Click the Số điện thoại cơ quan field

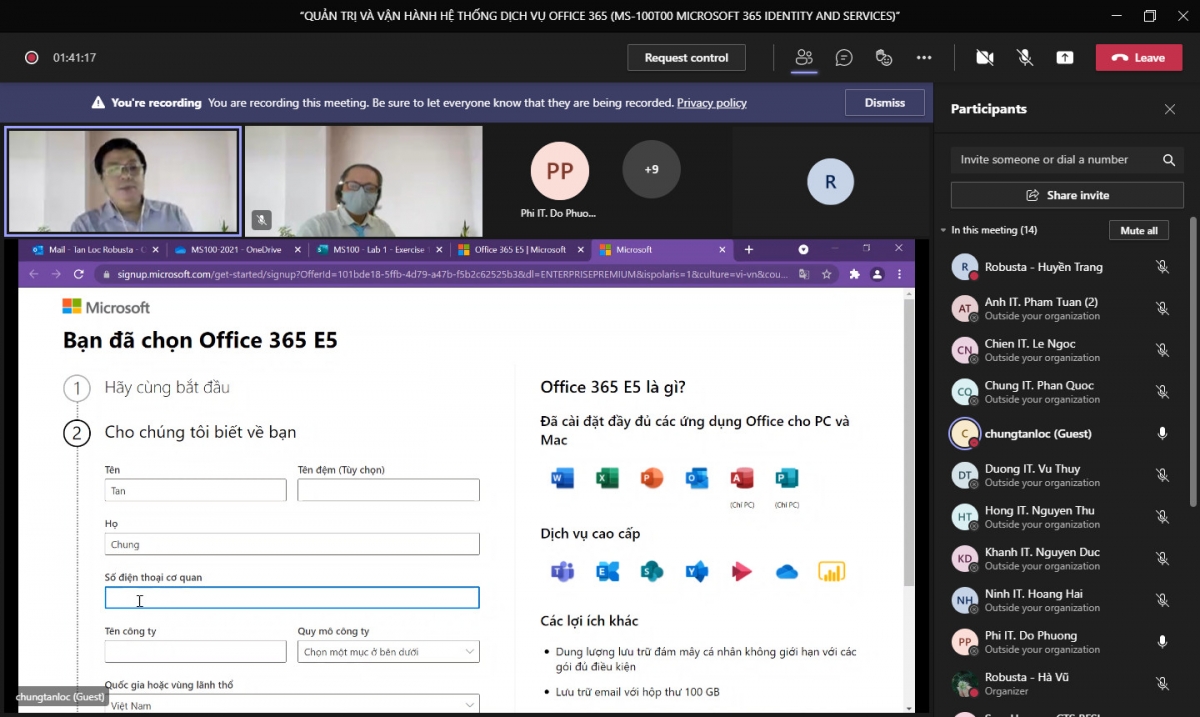tap(292, 598)
